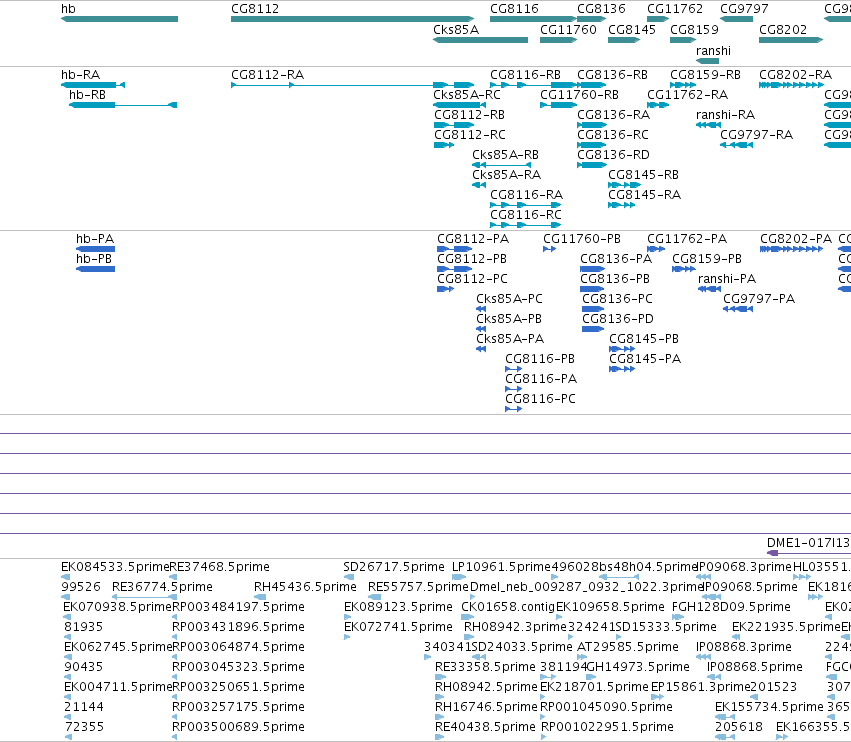Select the RH16746.5prime EST label
Viewport: 851px width, 742px height.
pyautogui.click(x=486, y=707)
